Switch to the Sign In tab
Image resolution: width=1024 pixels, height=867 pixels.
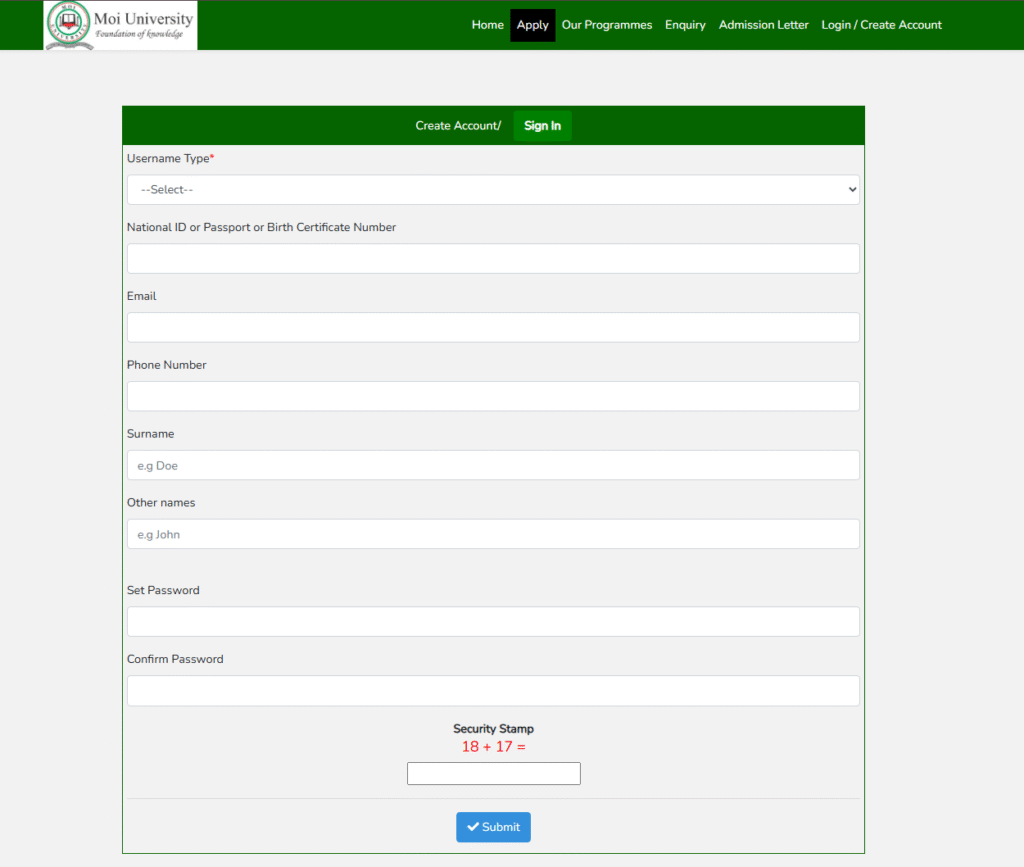pyautogui.click(x=542, y=125)
